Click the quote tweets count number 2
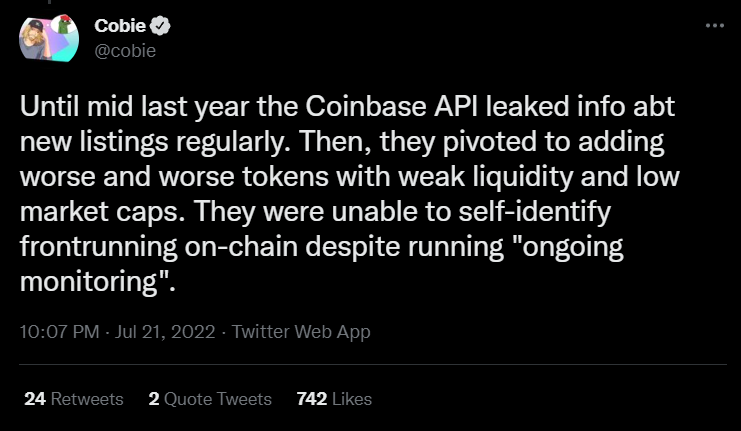The height and width of the screenshot is (431, 741). [154, 398]
